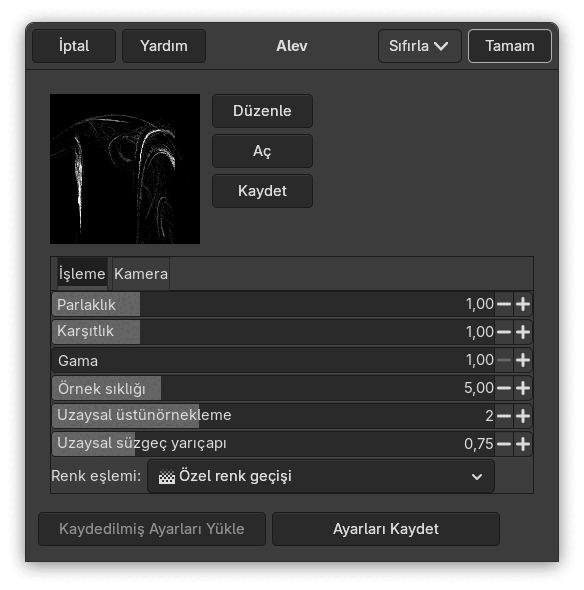The image size is (584, 590).
Task: Click the flame preview thumbnail
Action: coord(125,169)
